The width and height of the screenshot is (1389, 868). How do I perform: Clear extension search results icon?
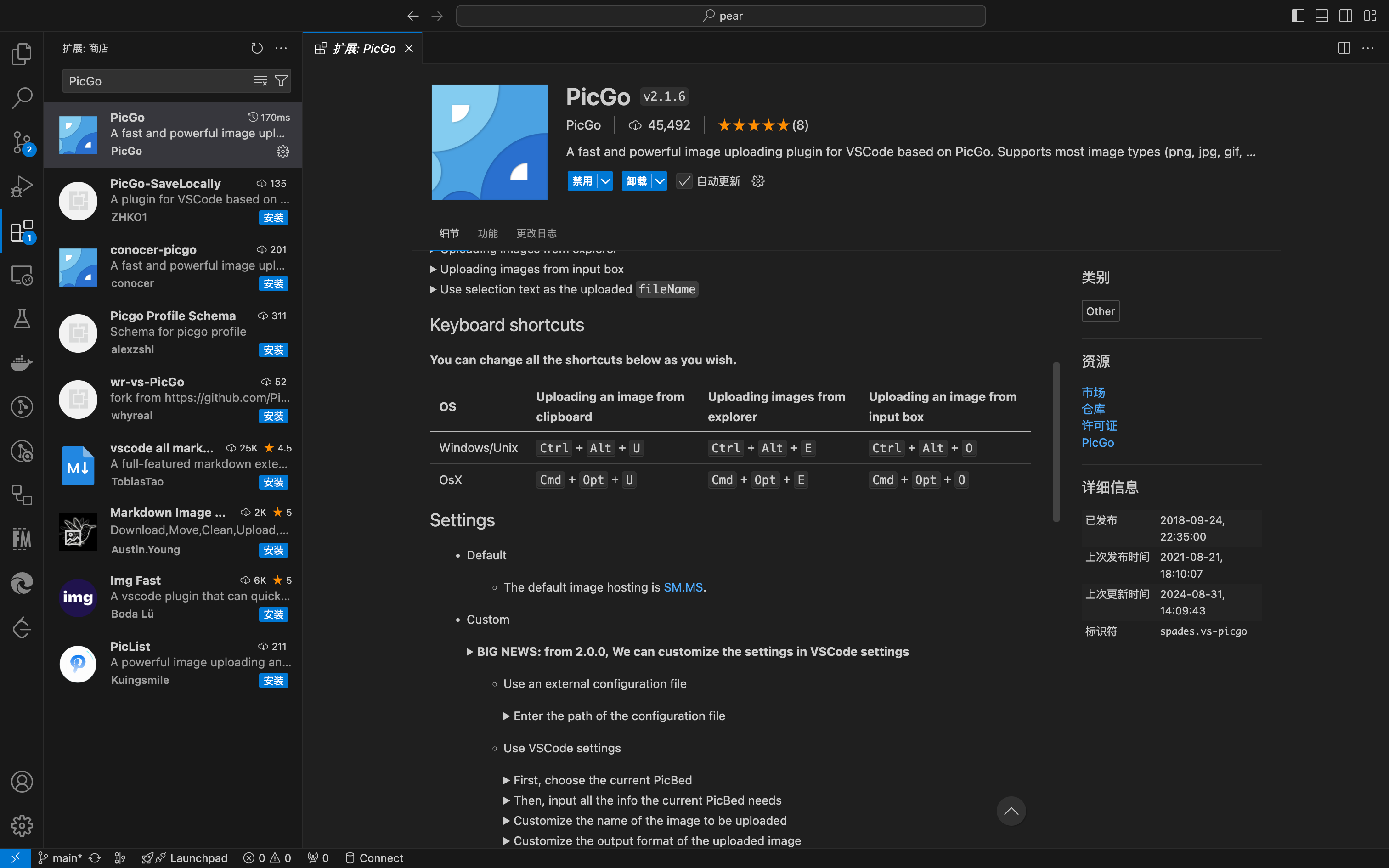click(x=260, y=81)
